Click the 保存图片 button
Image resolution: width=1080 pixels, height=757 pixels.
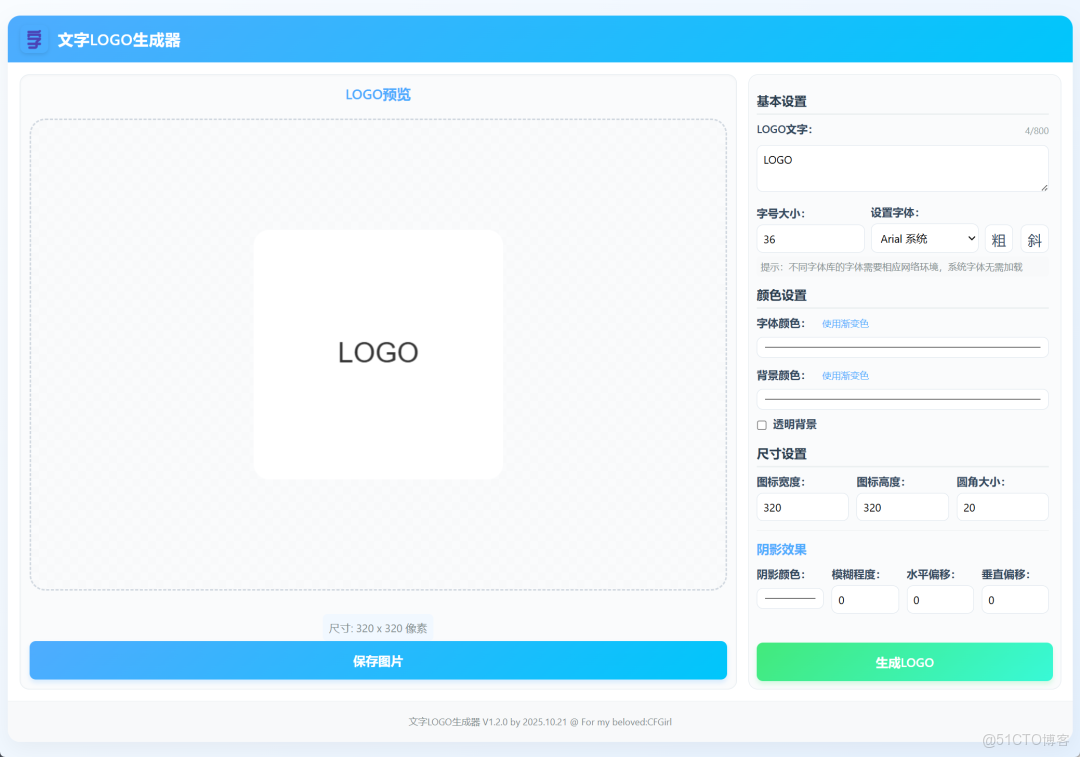[378, 660]
